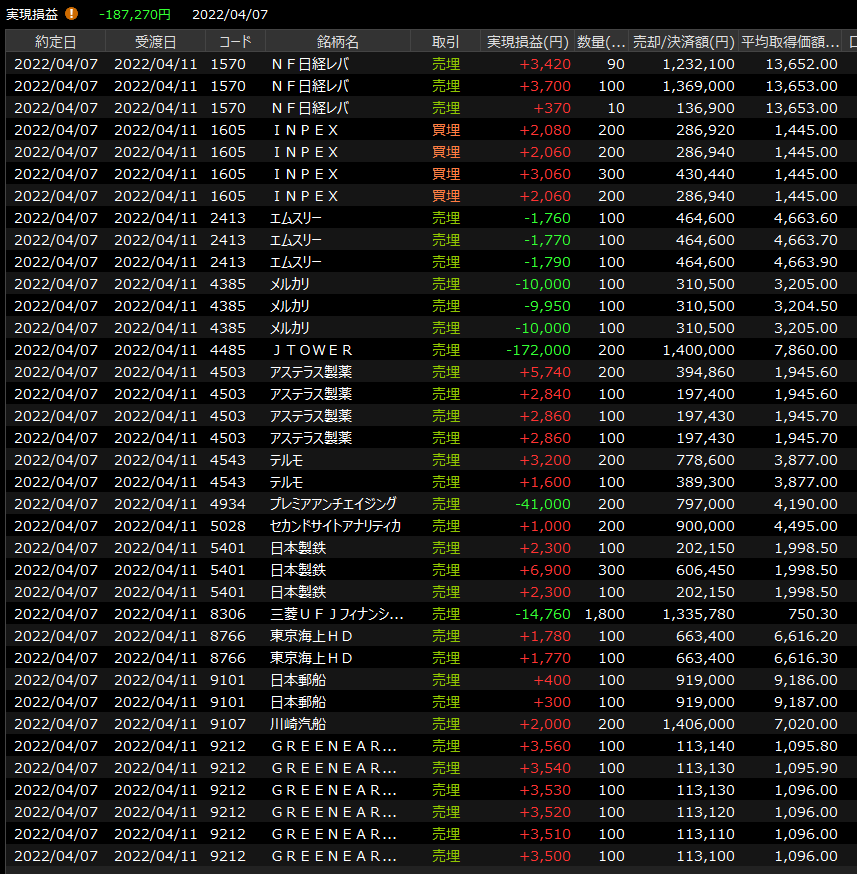This screenshot has height=874, width=857.
Task: Click the プレミアアンチエイジング stock name
Action: click(333, 504)
